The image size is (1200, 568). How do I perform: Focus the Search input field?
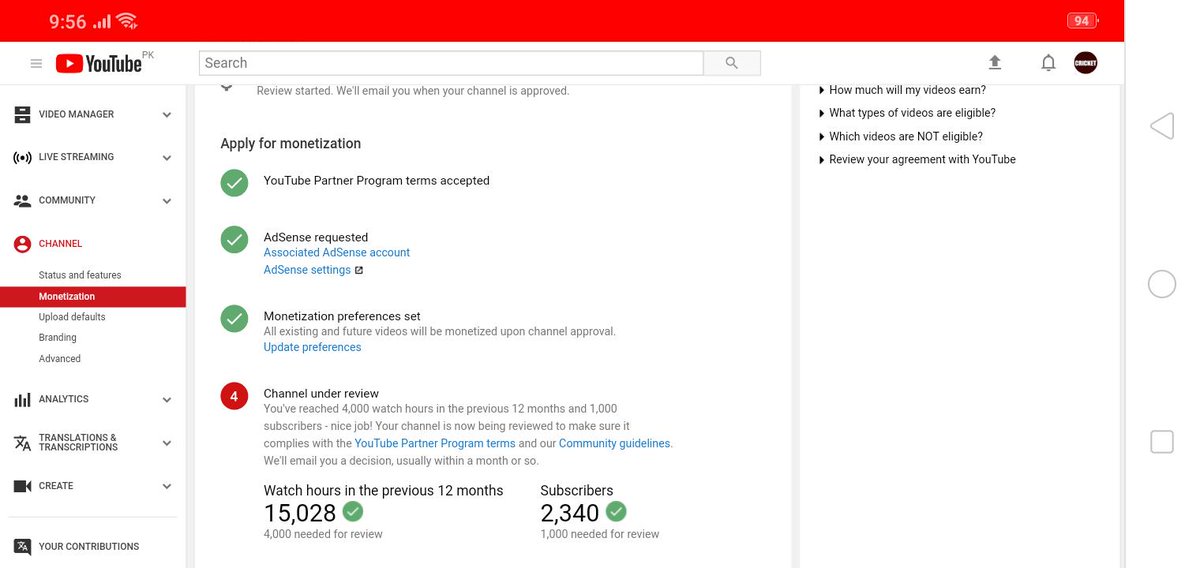(451, 63)
